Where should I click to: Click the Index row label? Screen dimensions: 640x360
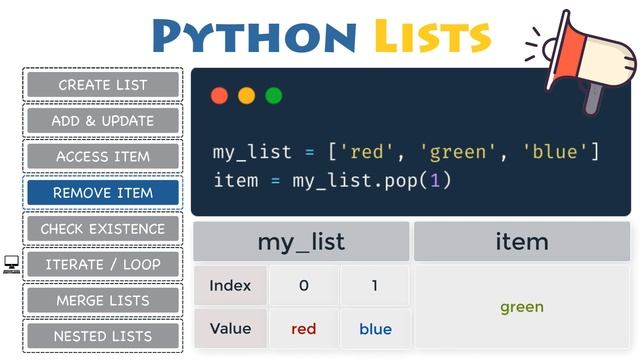click(230, 286)
